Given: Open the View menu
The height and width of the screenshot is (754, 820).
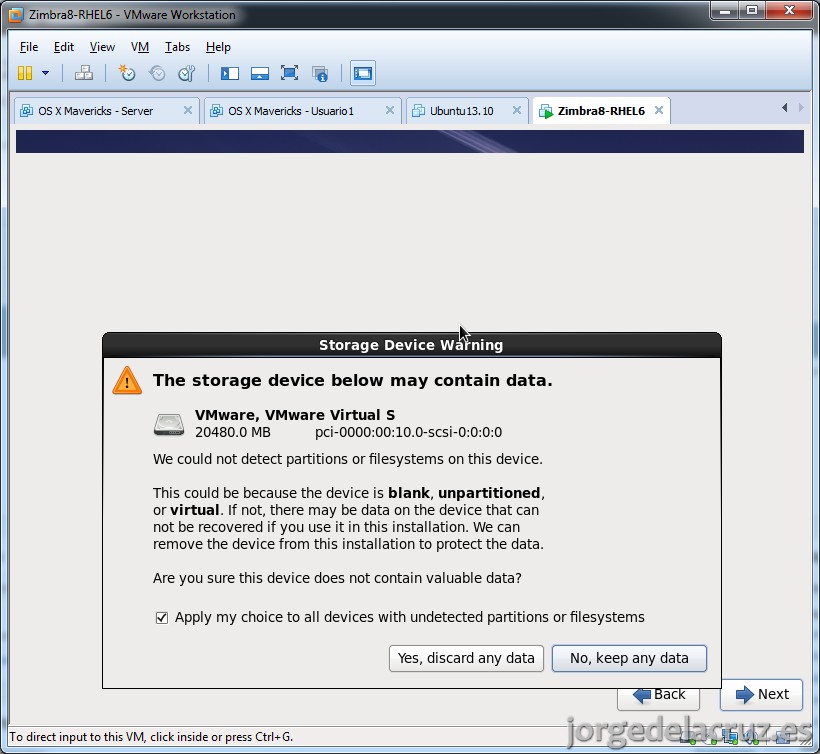Looking at the screenshot, I should click(x=102, y=47).
